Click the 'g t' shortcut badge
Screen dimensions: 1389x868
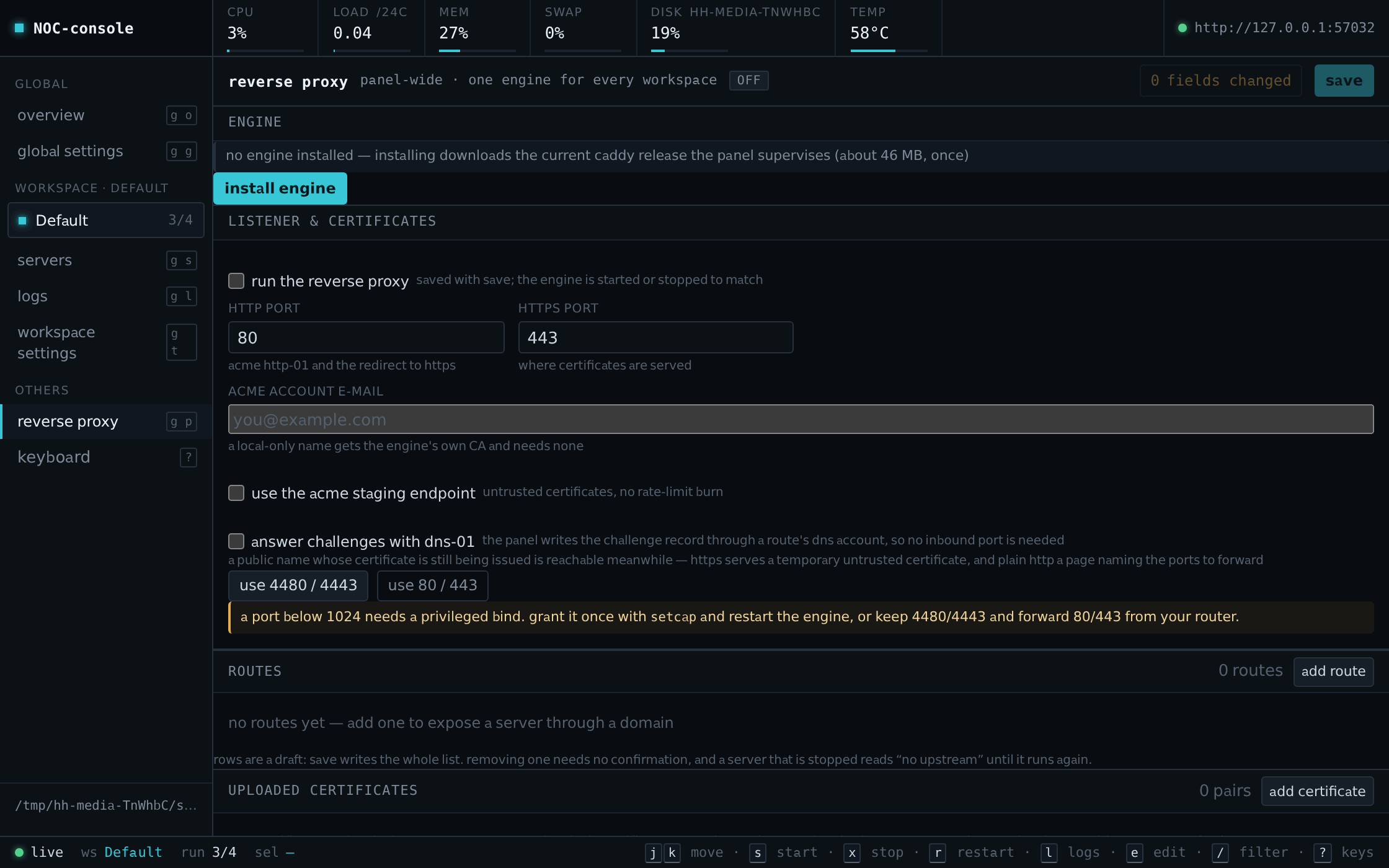[x=182, y=342]
